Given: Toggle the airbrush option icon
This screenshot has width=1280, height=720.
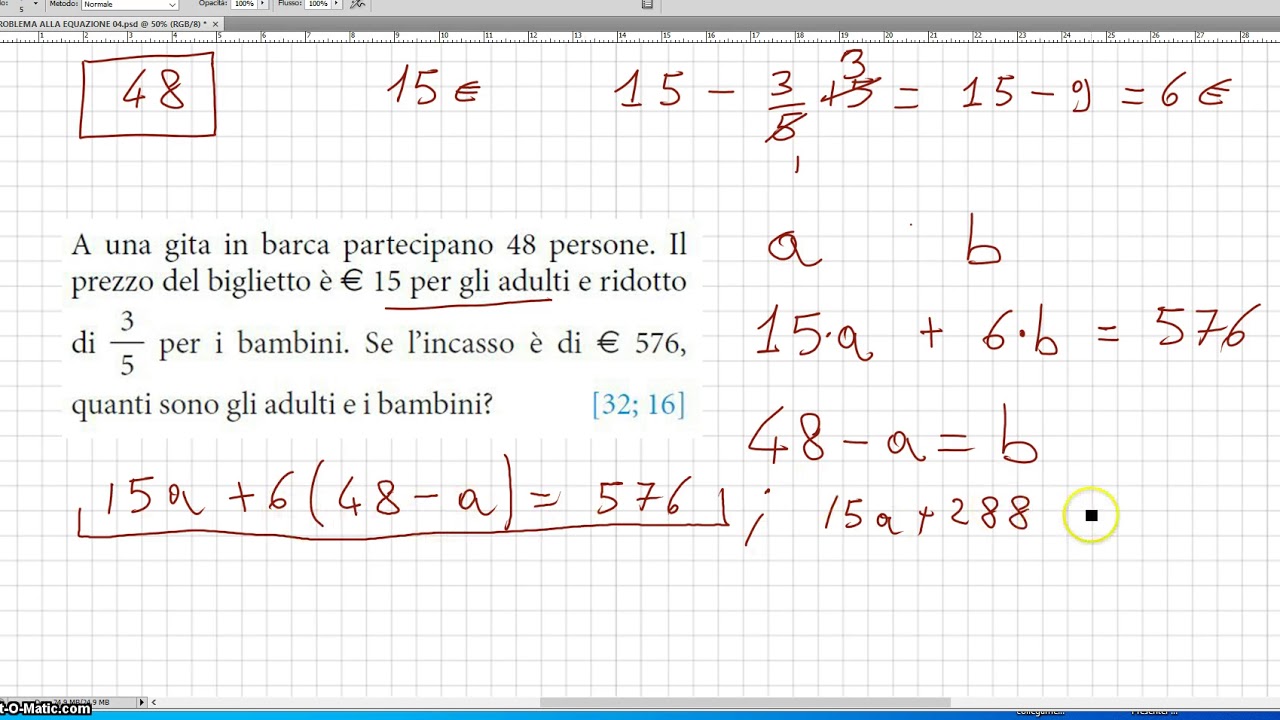Looking at the screenshot, I should pos(357,4).
